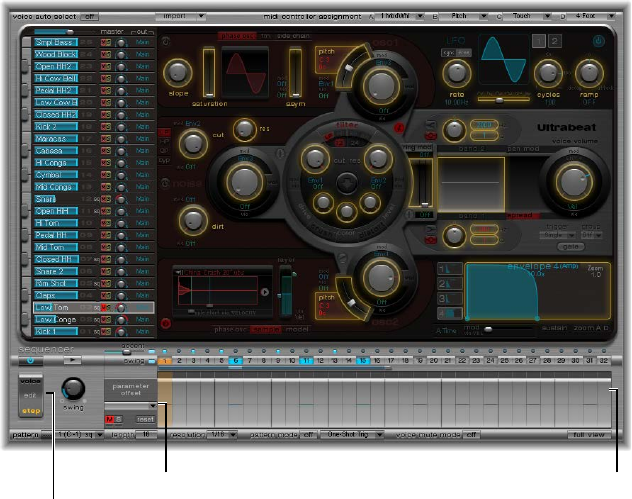Toggle voice auto select off button
The image size is (632, 499).
89,17
